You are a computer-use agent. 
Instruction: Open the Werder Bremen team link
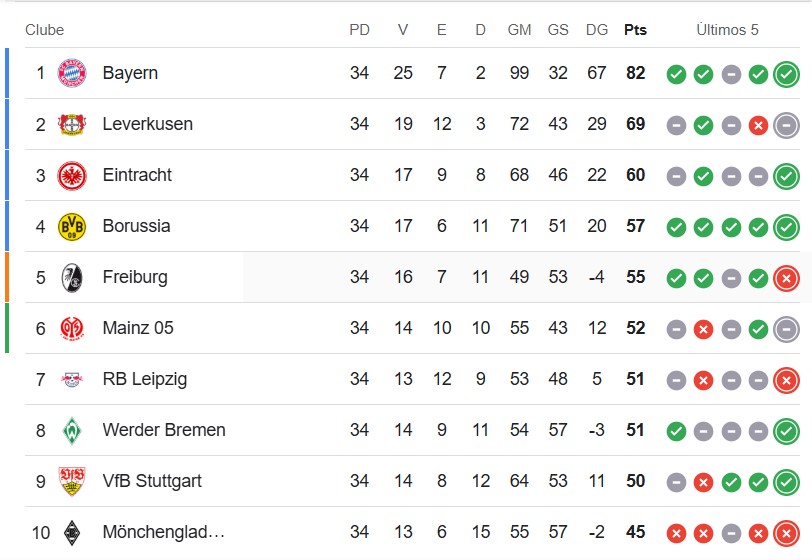coord(164,430)
